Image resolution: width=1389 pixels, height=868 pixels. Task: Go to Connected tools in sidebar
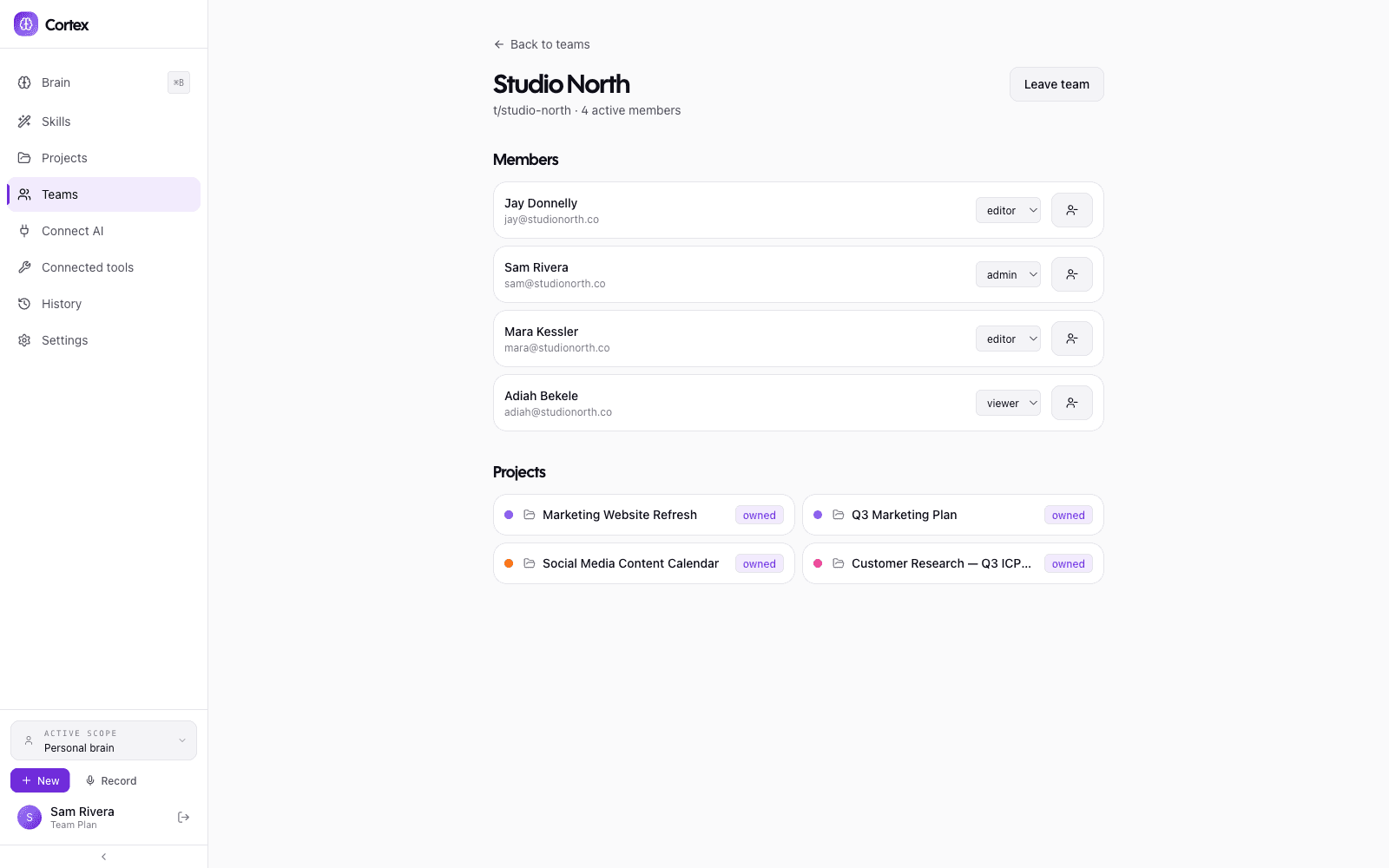coord(103,267)
